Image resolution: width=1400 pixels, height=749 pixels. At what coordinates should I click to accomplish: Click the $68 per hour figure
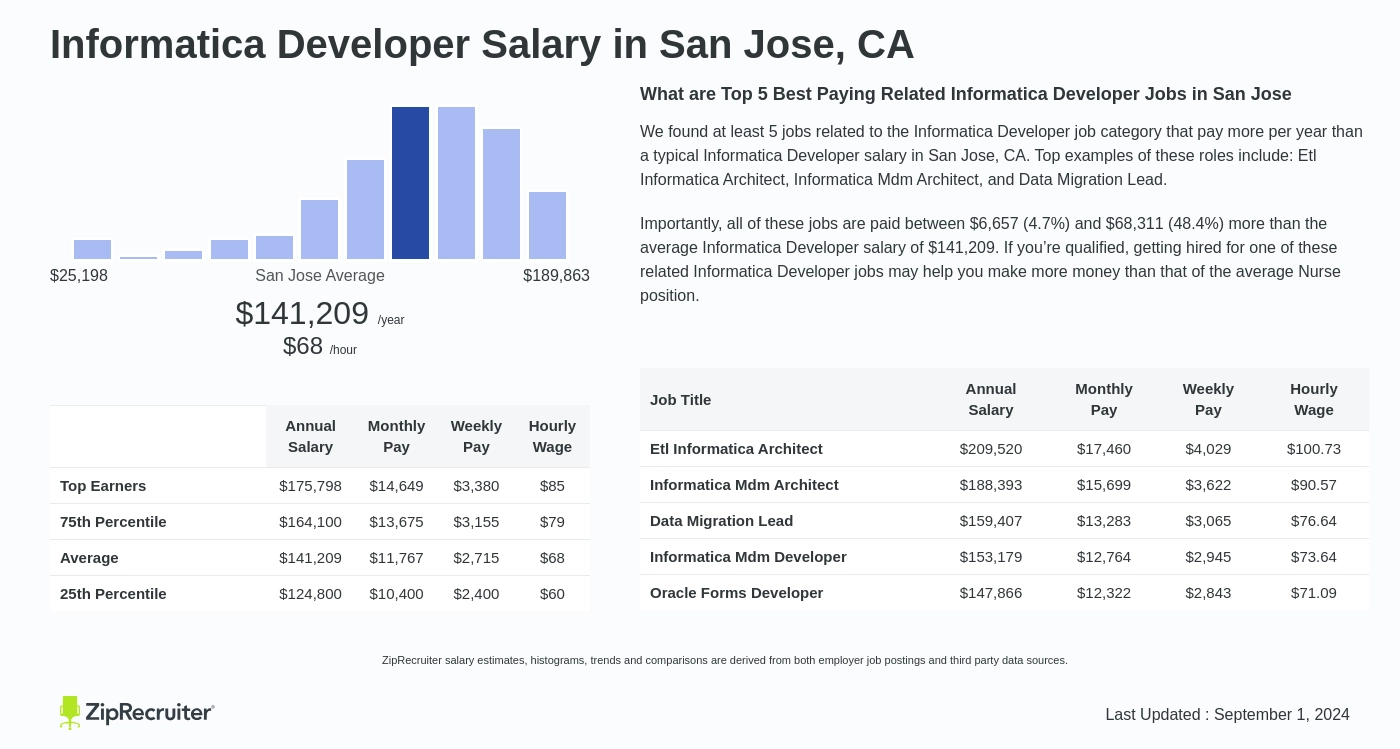point(320,346)
